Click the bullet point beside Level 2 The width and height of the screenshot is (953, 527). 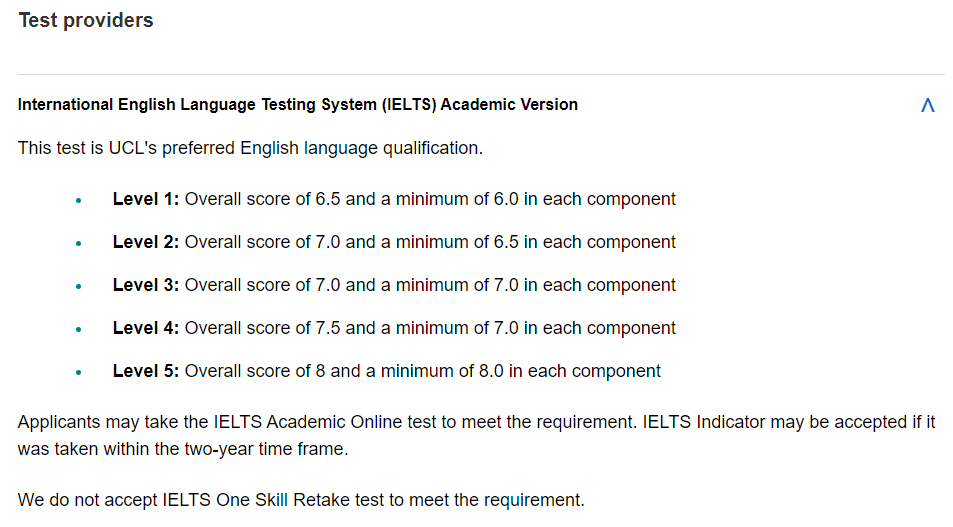pos(78,243)
